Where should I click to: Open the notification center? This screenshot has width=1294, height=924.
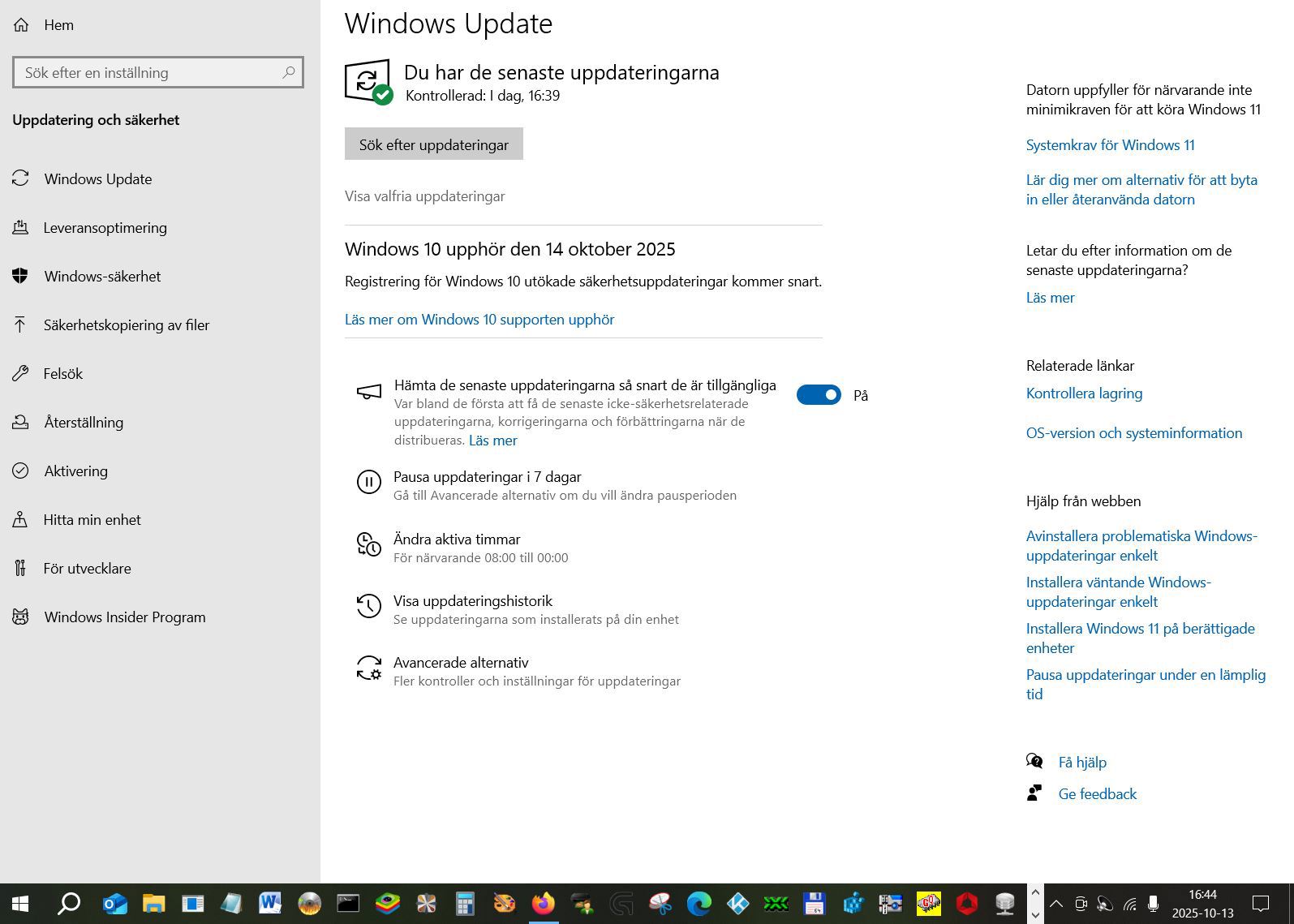[x=1261, y=904]
